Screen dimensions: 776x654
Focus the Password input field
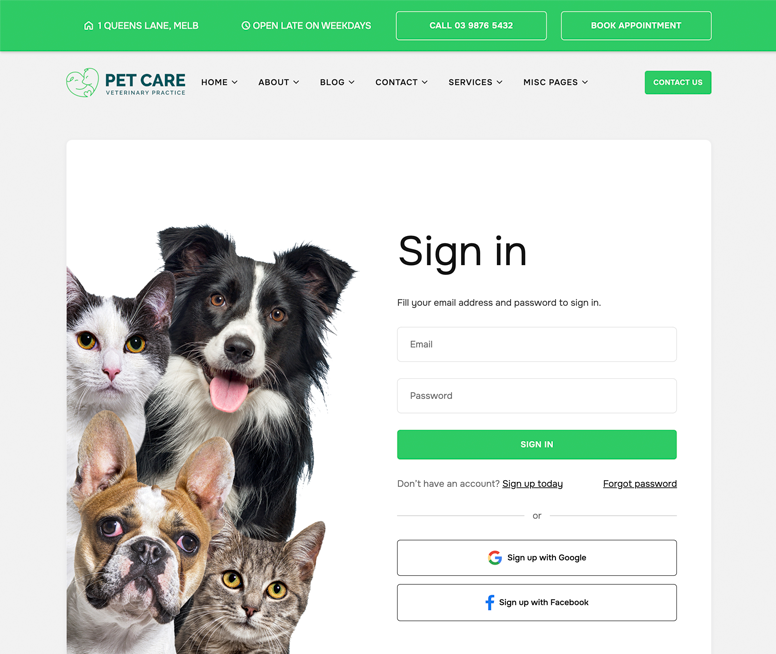pyautogui.click(x=536, y=396)
